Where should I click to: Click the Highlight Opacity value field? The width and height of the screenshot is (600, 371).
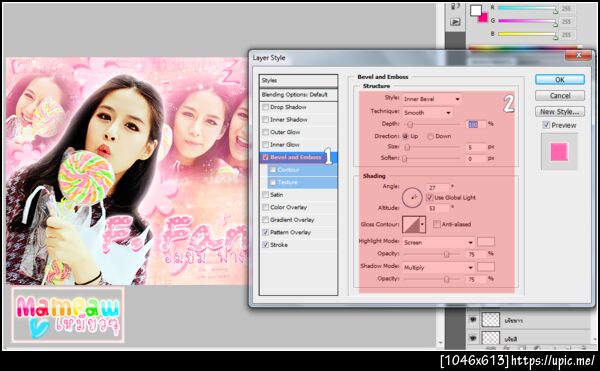(476, 254)
